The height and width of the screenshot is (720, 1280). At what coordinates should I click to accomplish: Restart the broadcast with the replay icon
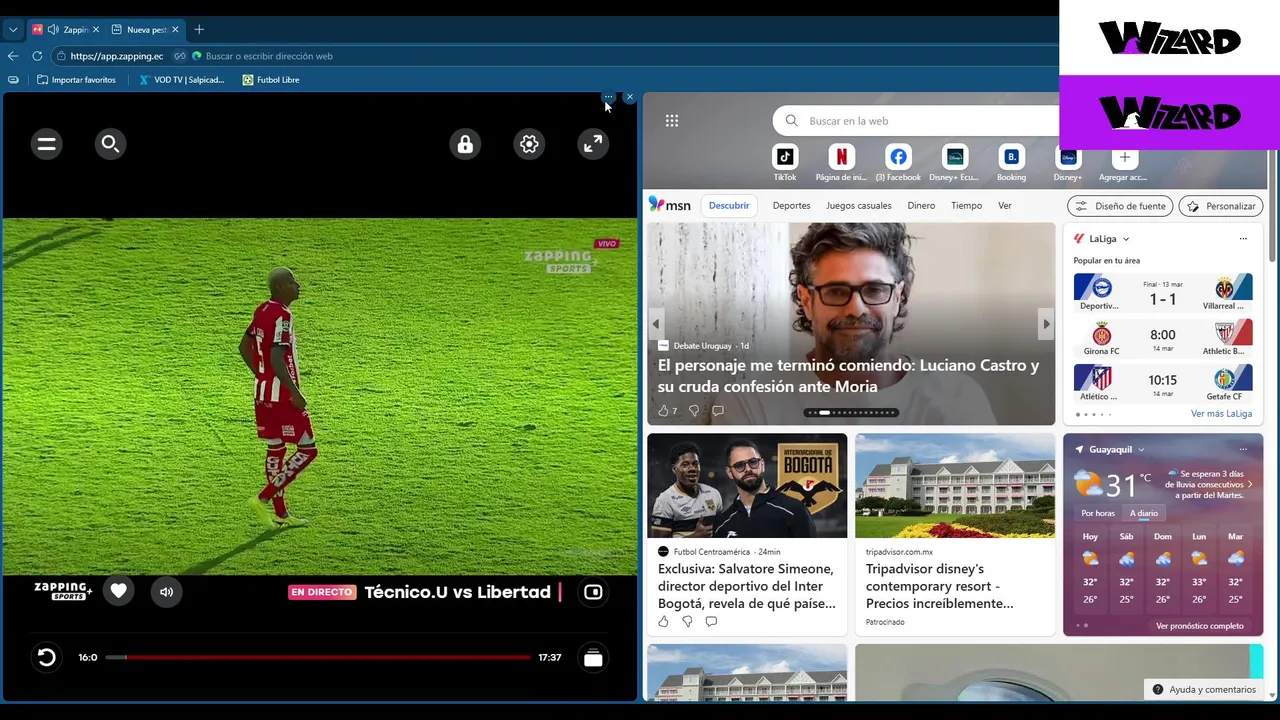click(46, 657)
